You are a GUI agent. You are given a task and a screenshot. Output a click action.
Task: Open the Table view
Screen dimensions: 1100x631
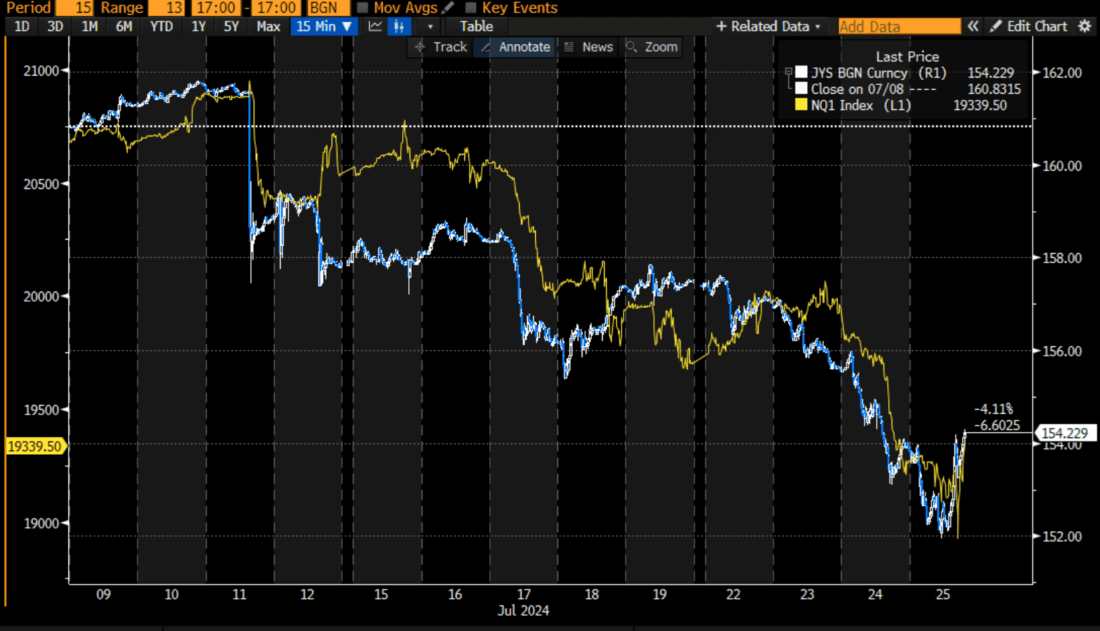475,26
